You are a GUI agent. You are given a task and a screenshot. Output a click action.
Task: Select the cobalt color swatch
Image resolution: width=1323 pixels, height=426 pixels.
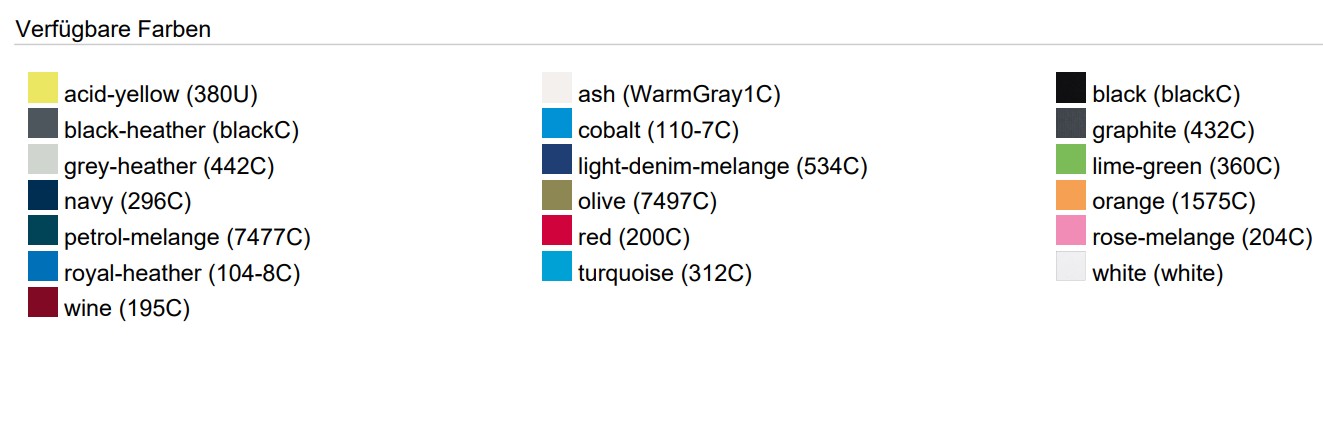[x=557, y=124]
